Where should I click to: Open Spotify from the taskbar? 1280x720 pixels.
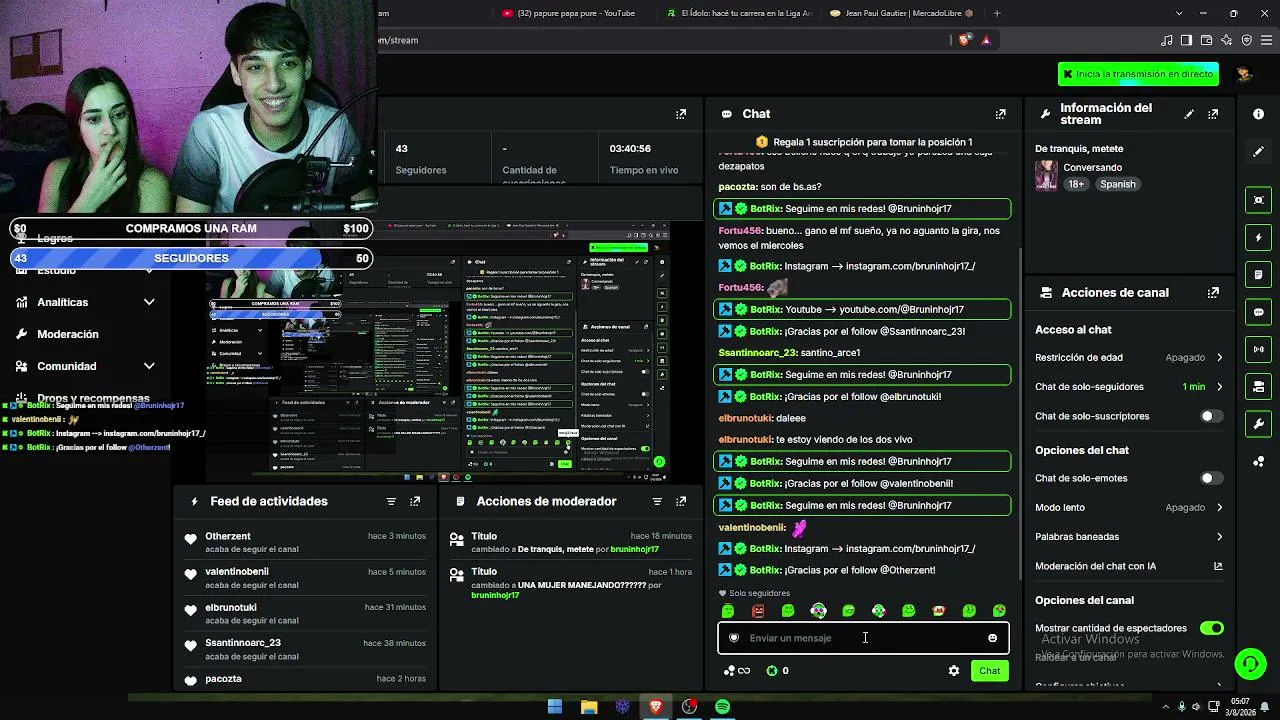(x=722, y=707)
